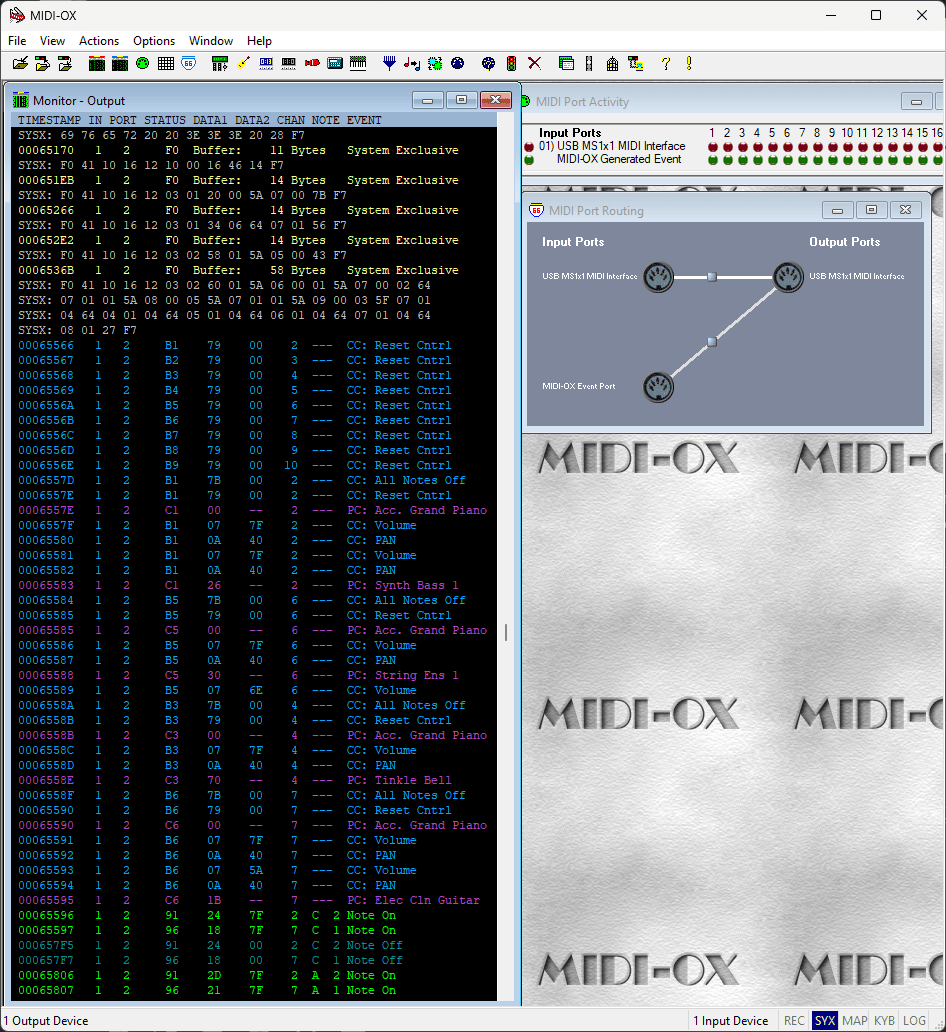Toggle KYB in the status bar
The width and height of the screenshot is (946, 1032).
pos(884,1021)
